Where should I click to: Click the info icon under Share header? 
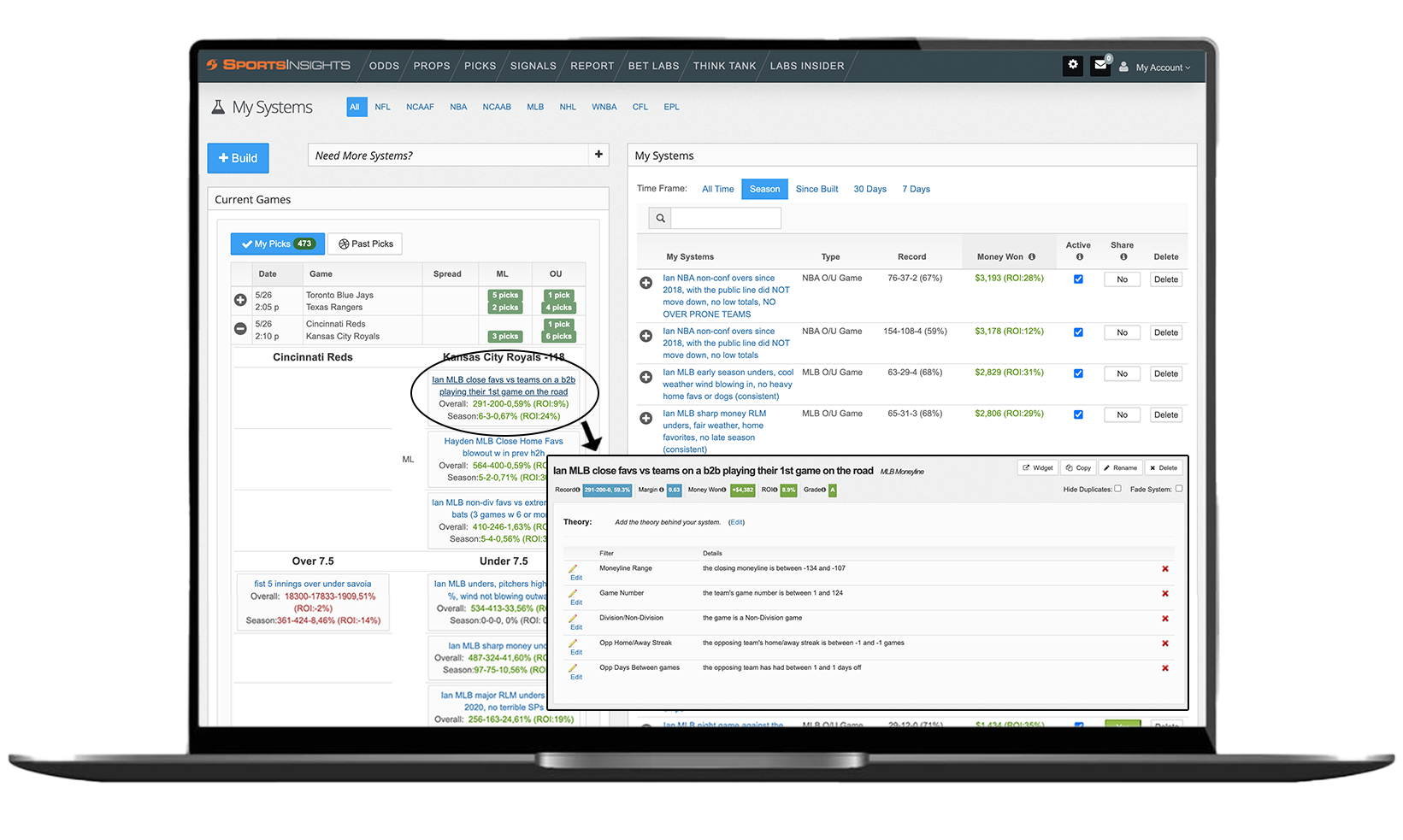pyautogui.click(x=1123, y=257)
